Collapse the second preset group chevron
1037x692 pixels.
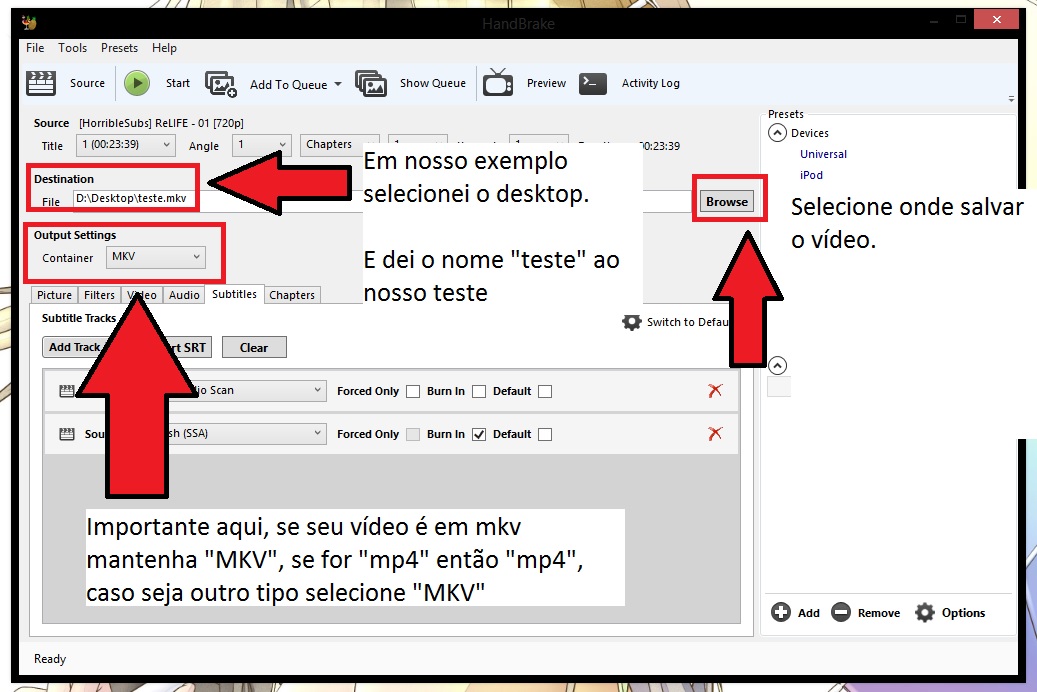coord(777,365)
